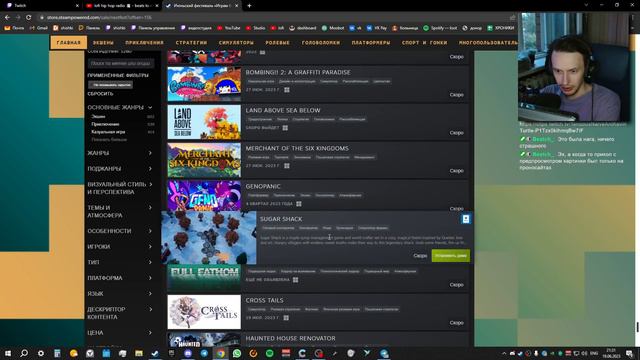The image size is (640, 360).
Task: Toggle the Экшен genre filter
Action: point(98,116)
